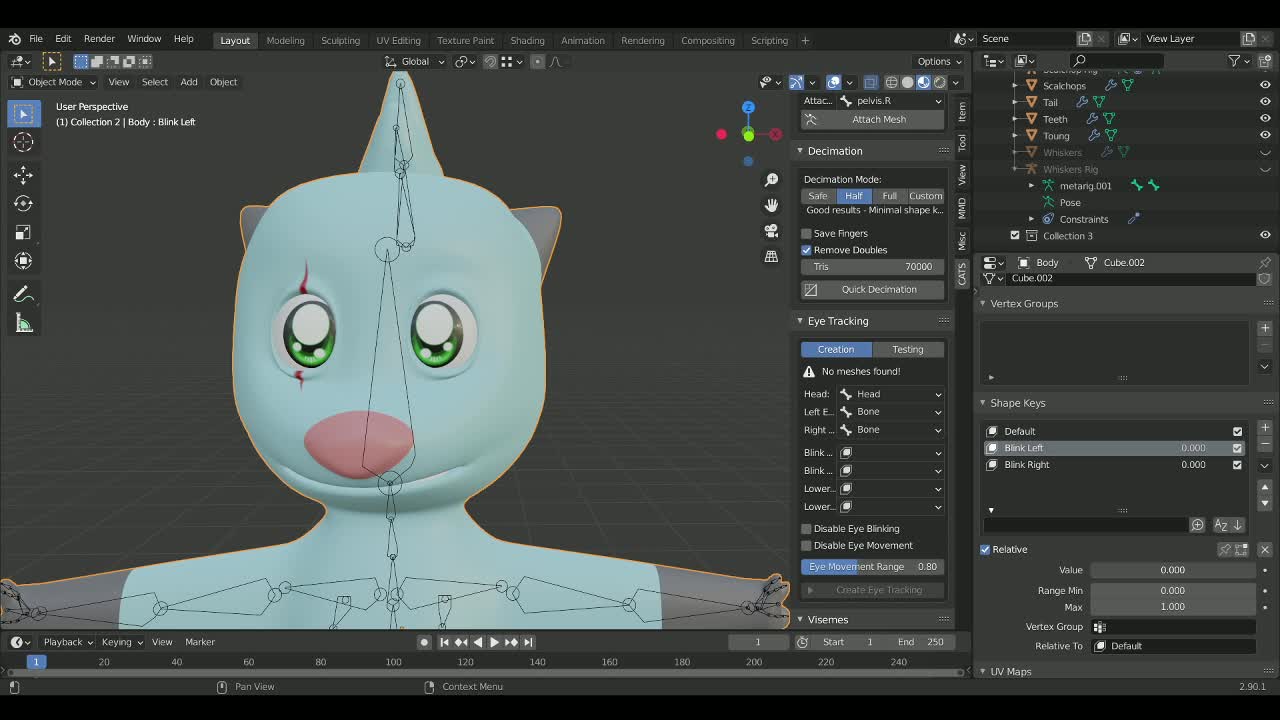1280x720 pixels.
Task: Select the Rotate tool
Action: click(x=23, y=203)
